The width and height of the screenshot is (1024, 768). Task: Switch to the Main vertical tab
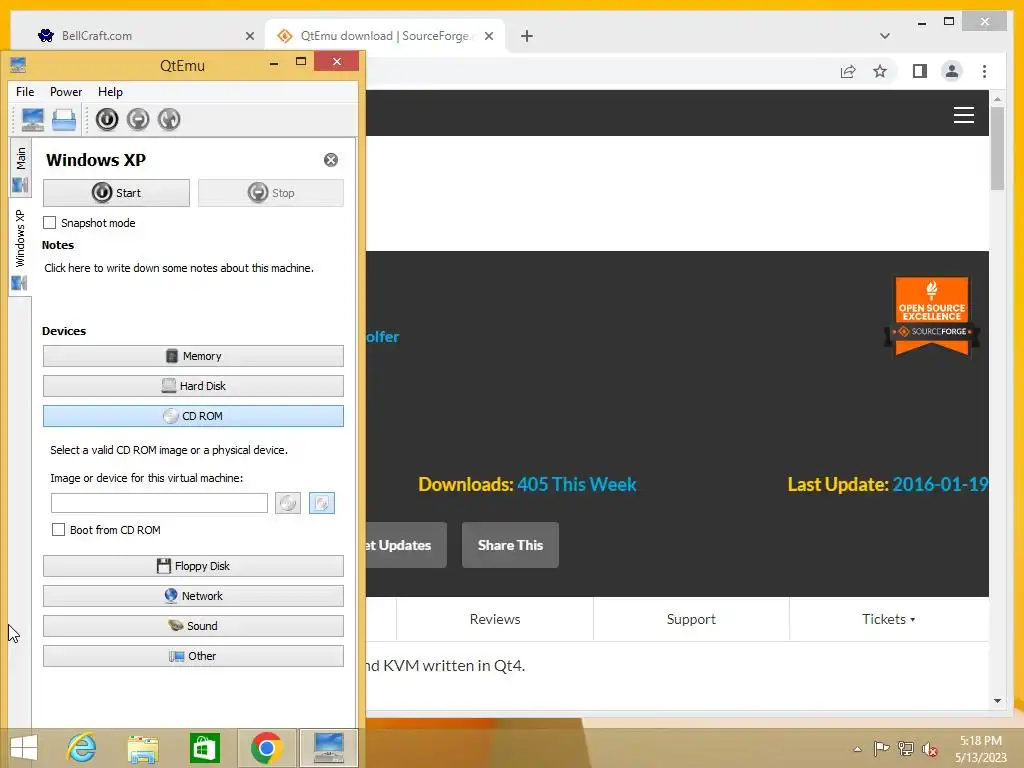[20, 168]
